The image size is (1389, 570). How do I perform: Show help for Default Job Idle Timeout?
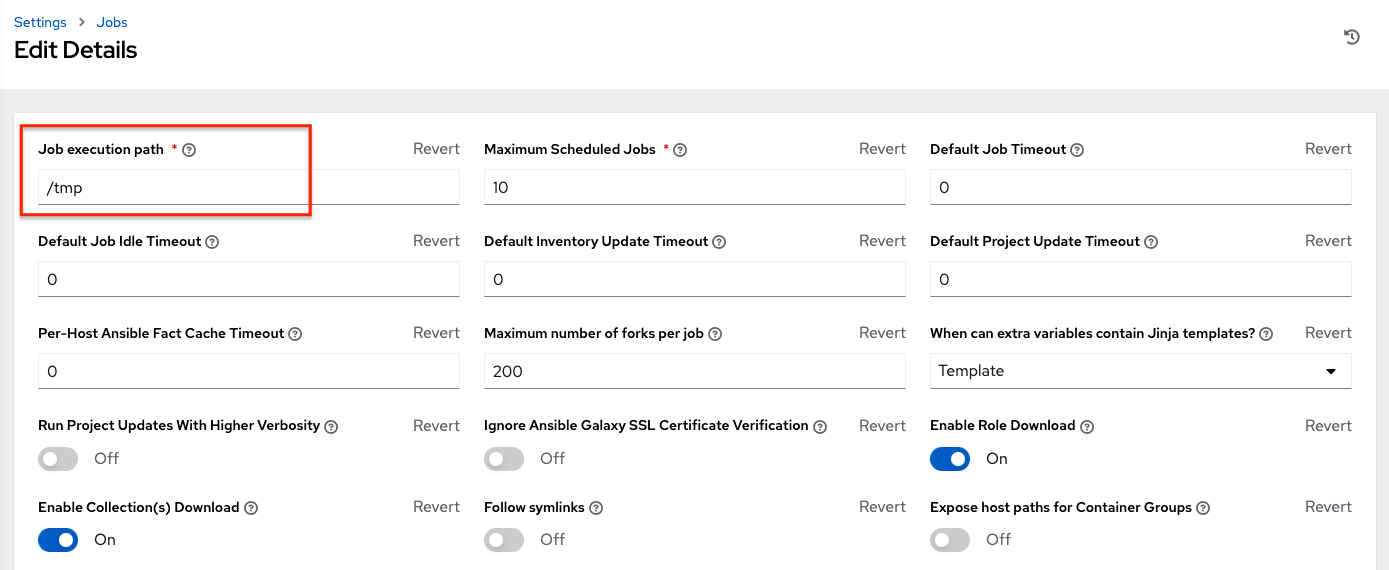[x=212, y=242]
